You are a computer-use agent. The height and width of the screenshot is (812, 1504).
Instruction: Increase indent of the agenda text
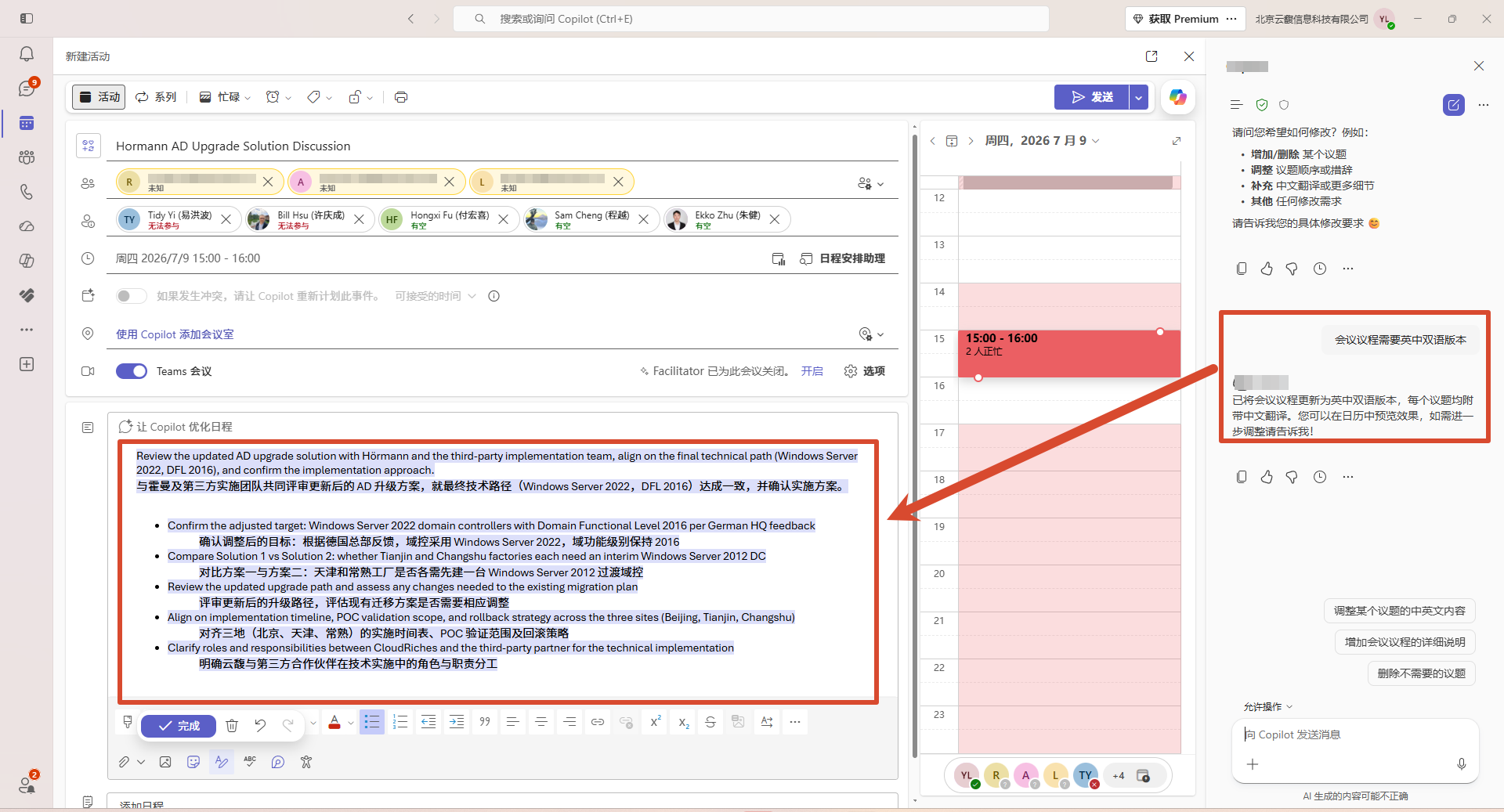[457, 722]
